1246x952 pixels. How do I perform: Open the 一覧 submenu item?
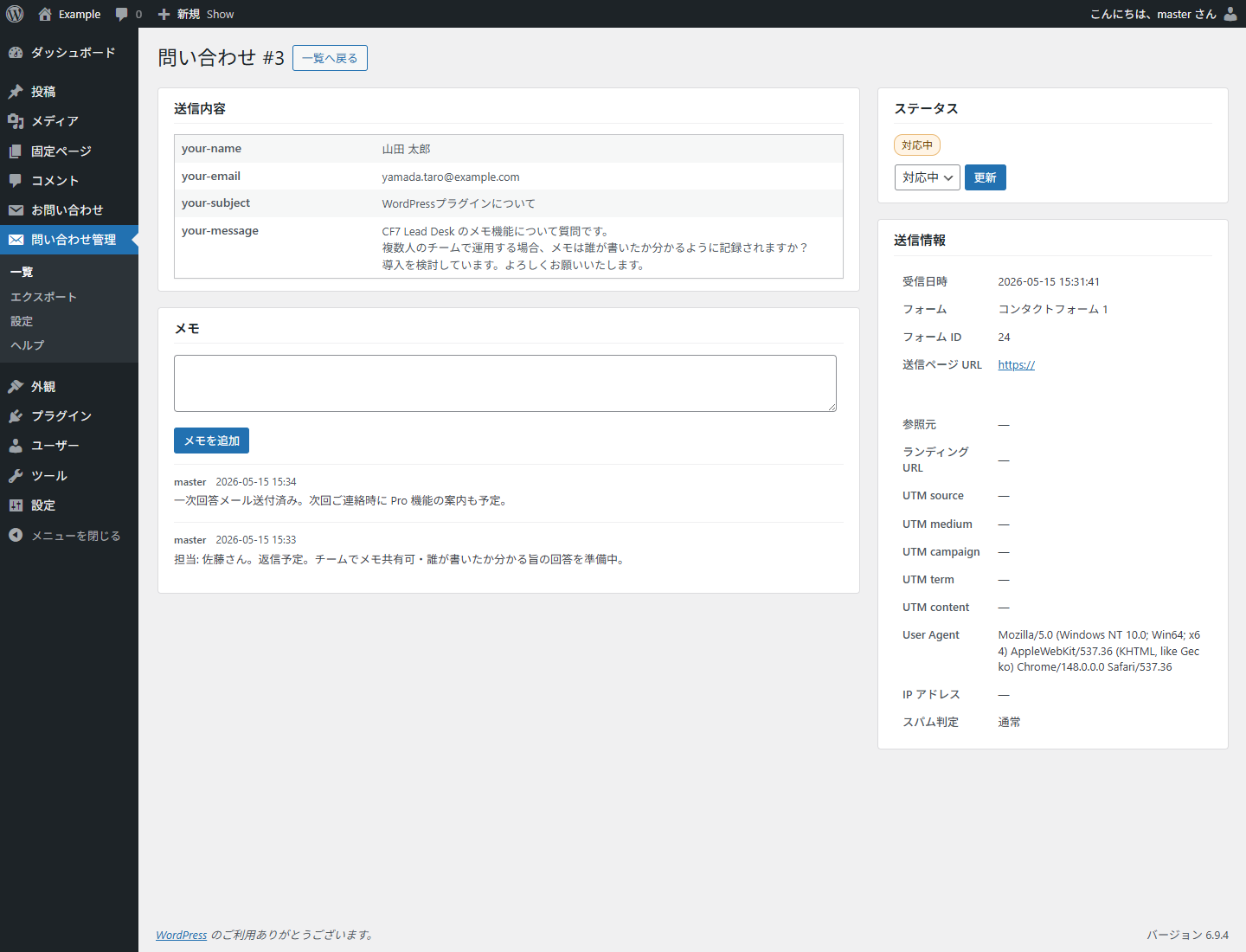click(x=22, y=272)
